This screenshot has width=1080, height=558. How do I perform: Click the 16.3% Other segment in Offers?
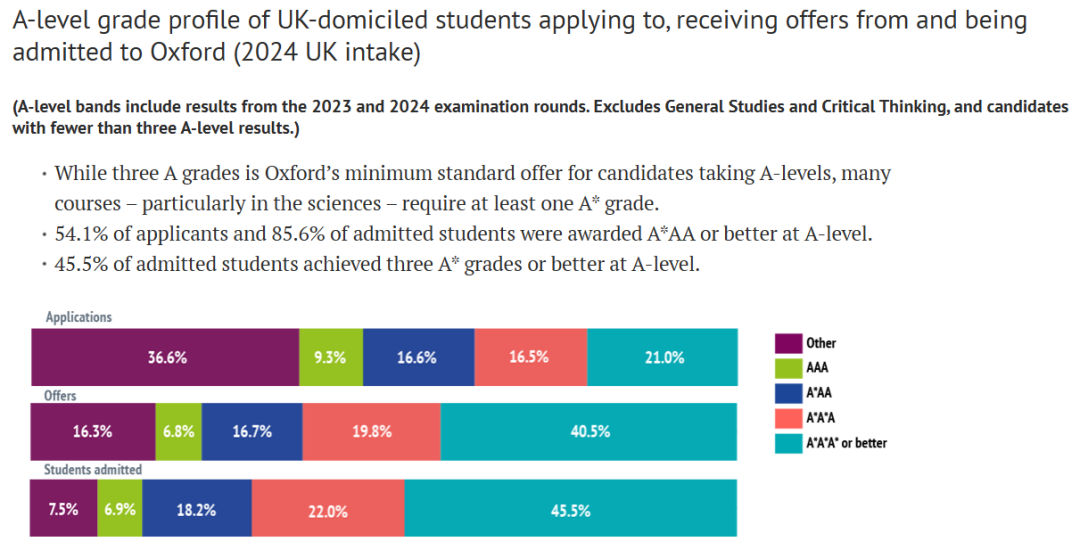93,432
